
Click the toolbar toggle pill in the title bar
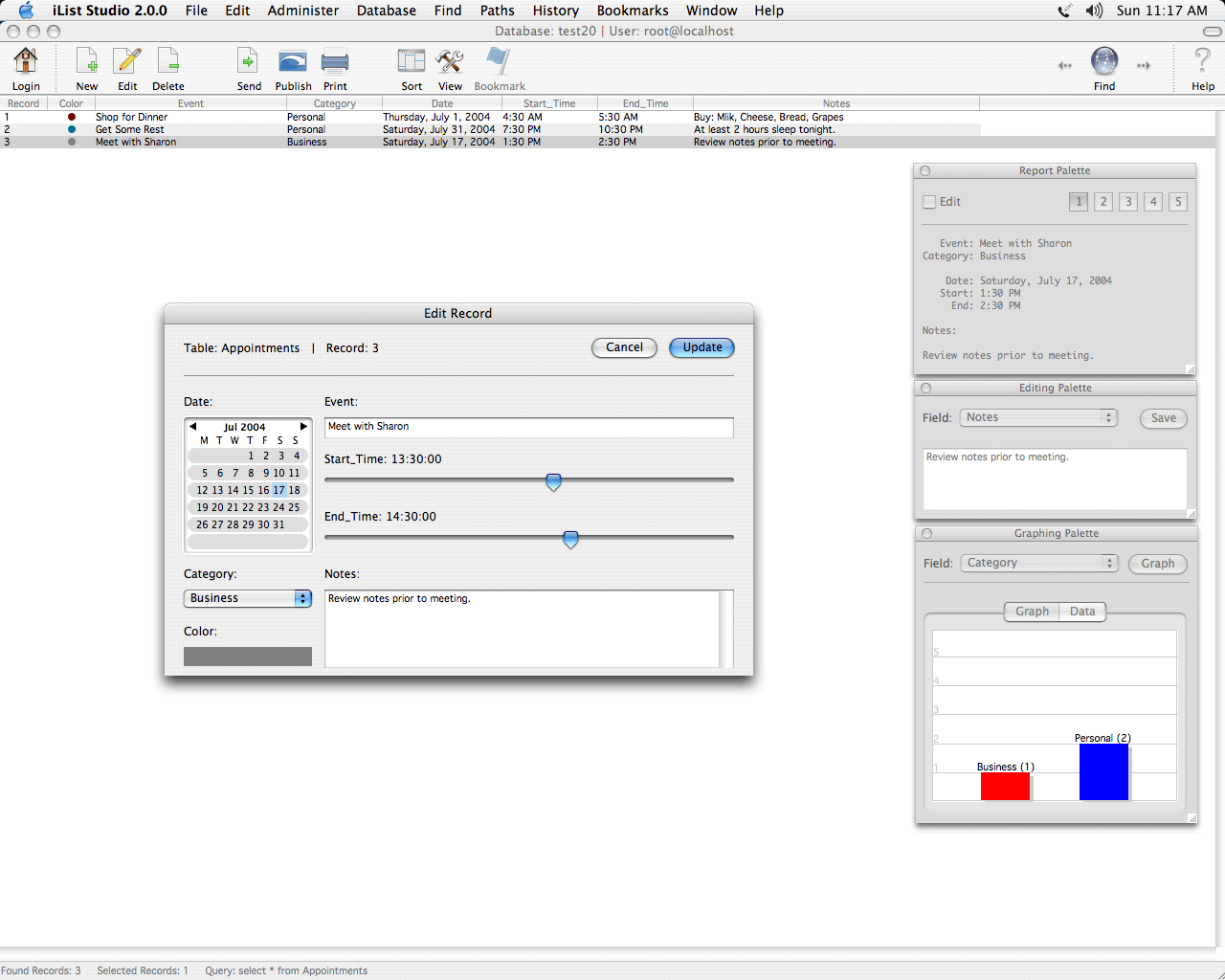[x=1212, y=32]
